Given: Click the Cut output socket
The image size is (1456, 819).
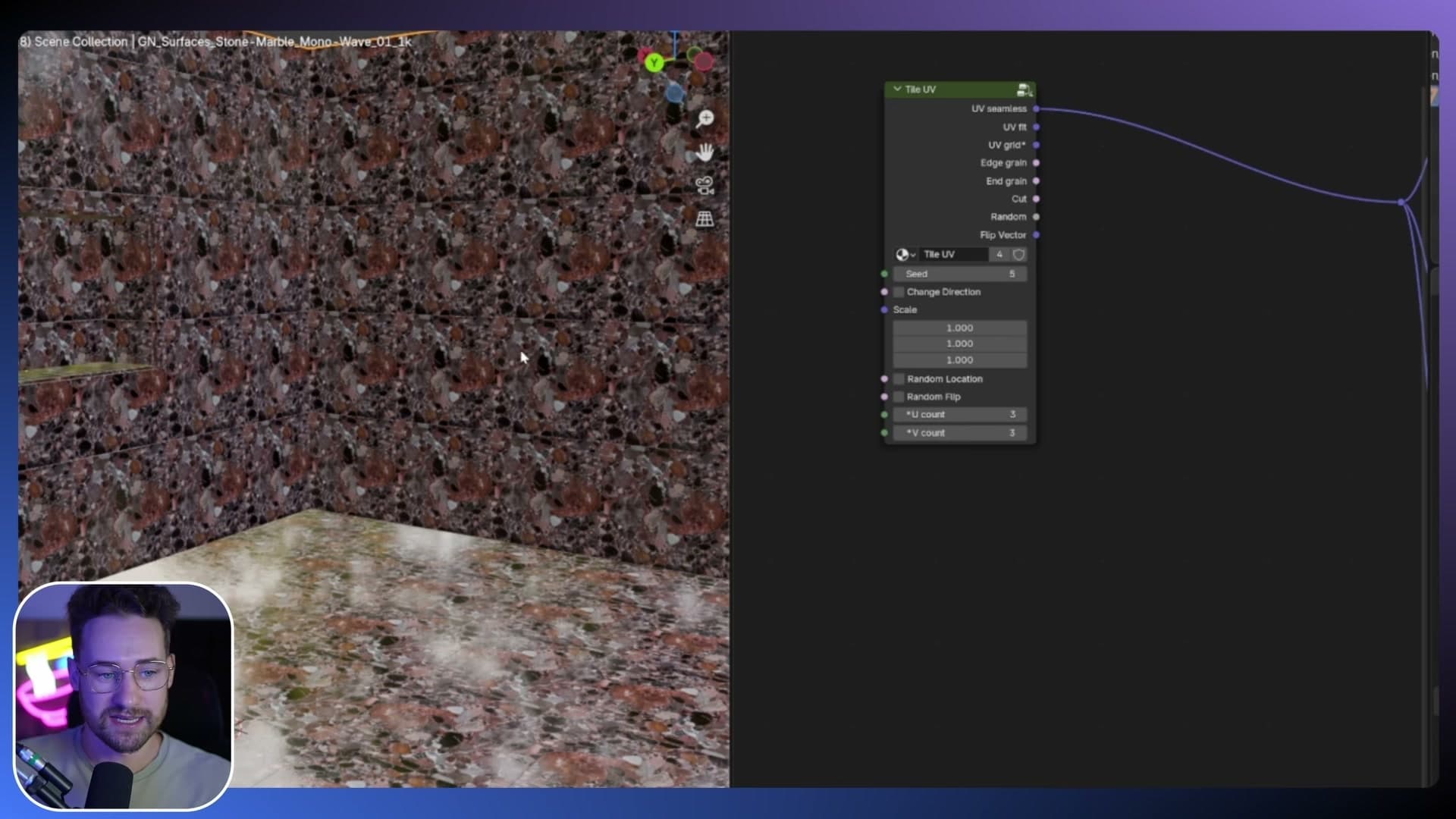Looking at the screenshot, I should click(x=1037, y=199).
